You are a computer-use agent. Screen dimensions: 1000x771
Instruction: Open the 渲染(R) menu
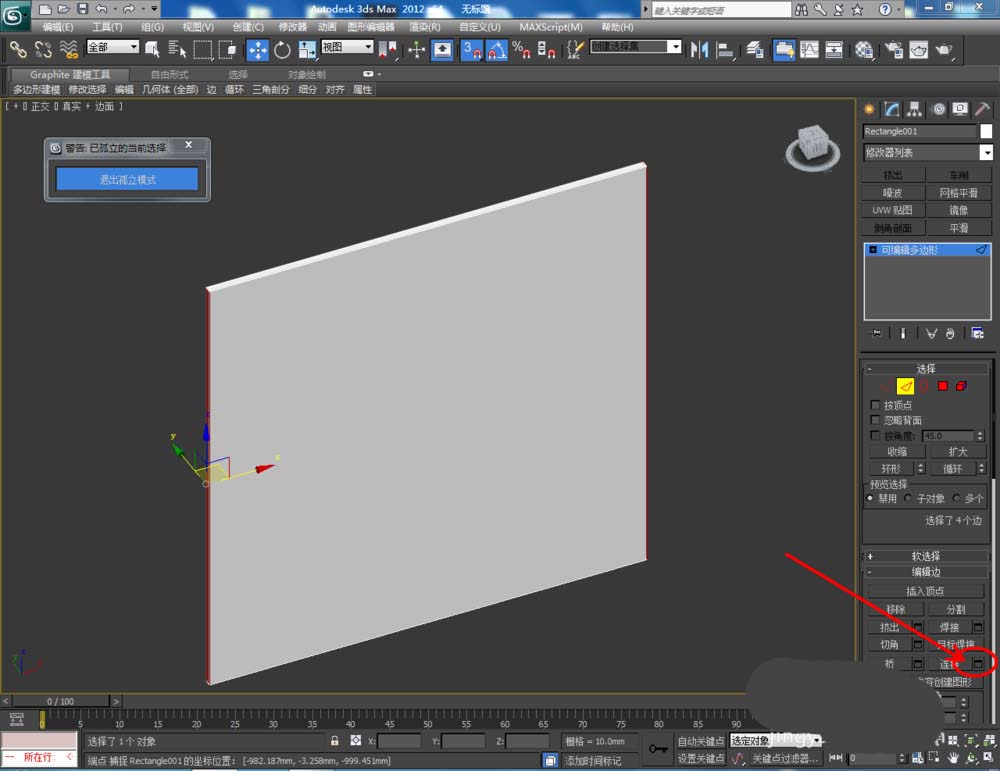tap(425, 27)
